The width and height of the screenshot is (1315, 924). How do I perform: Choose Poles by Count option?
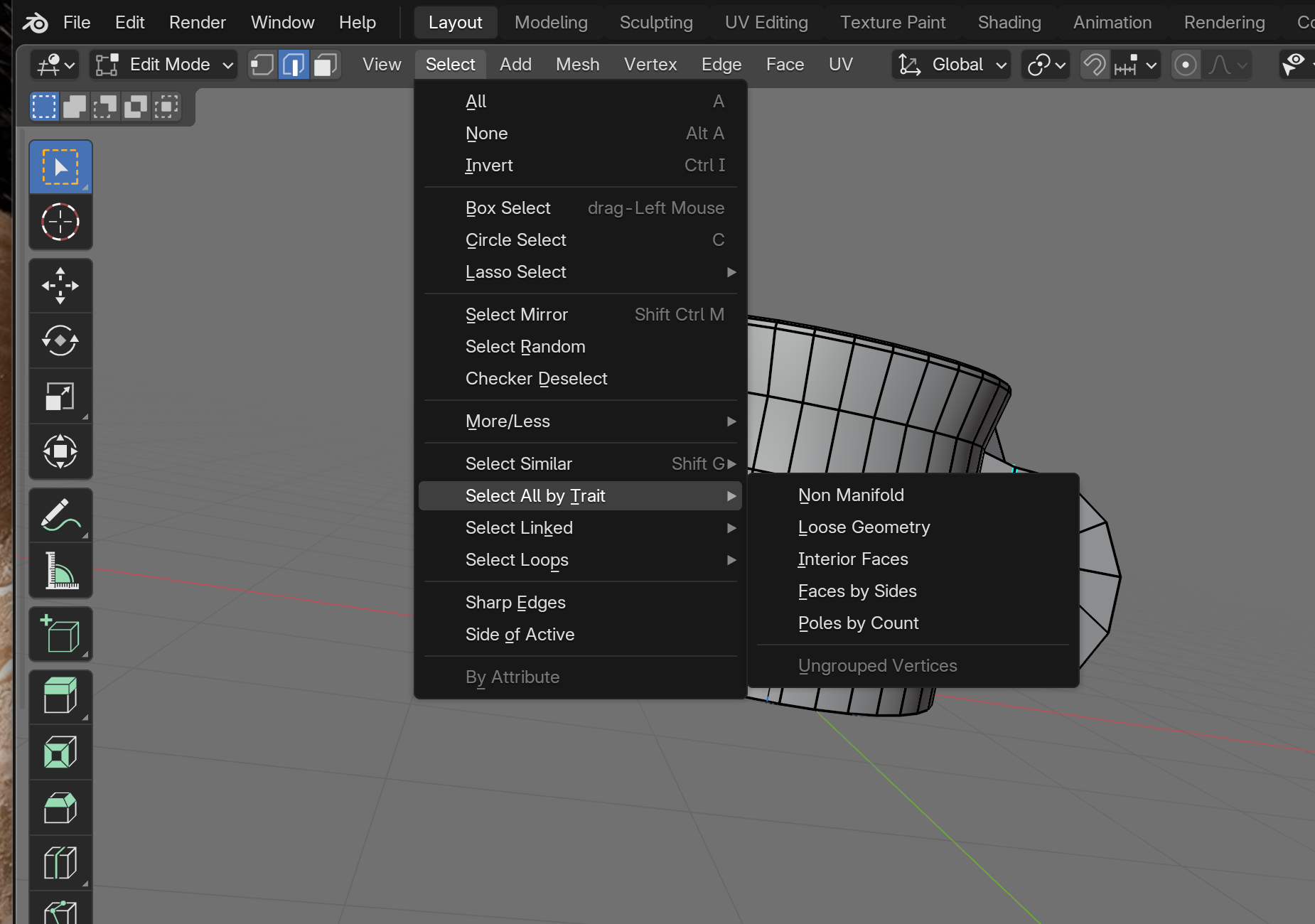click(x=913, y=623)
